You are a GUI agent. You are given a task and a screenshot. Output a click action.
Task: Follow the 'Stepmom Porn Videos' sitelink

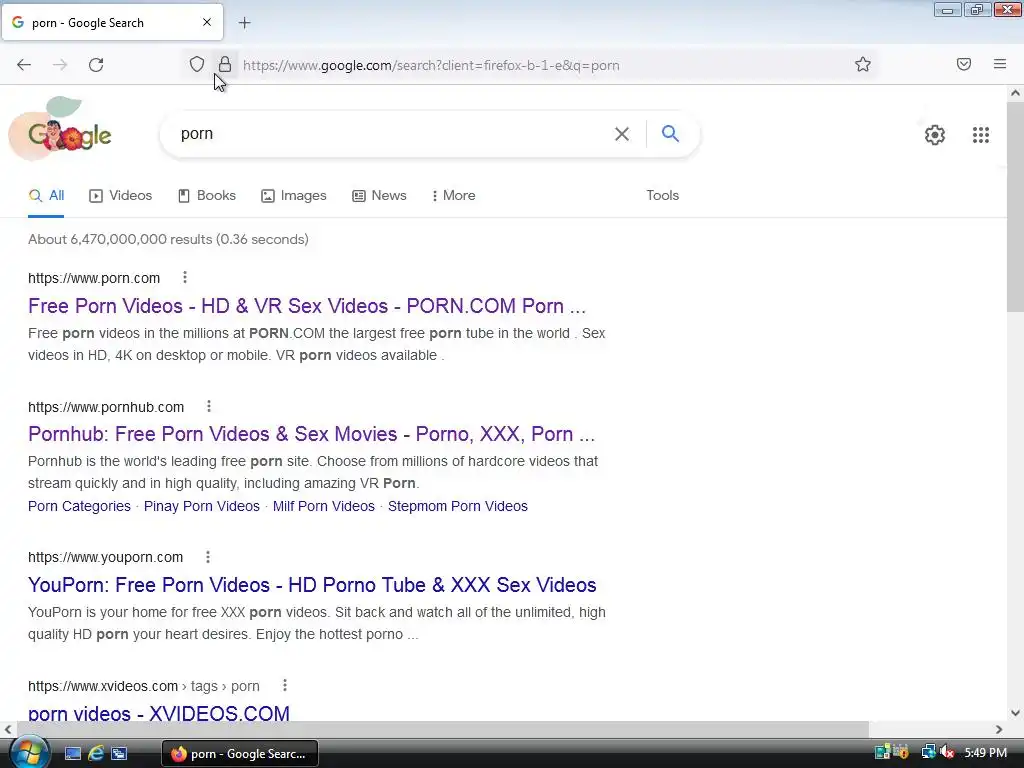point(458,506)
